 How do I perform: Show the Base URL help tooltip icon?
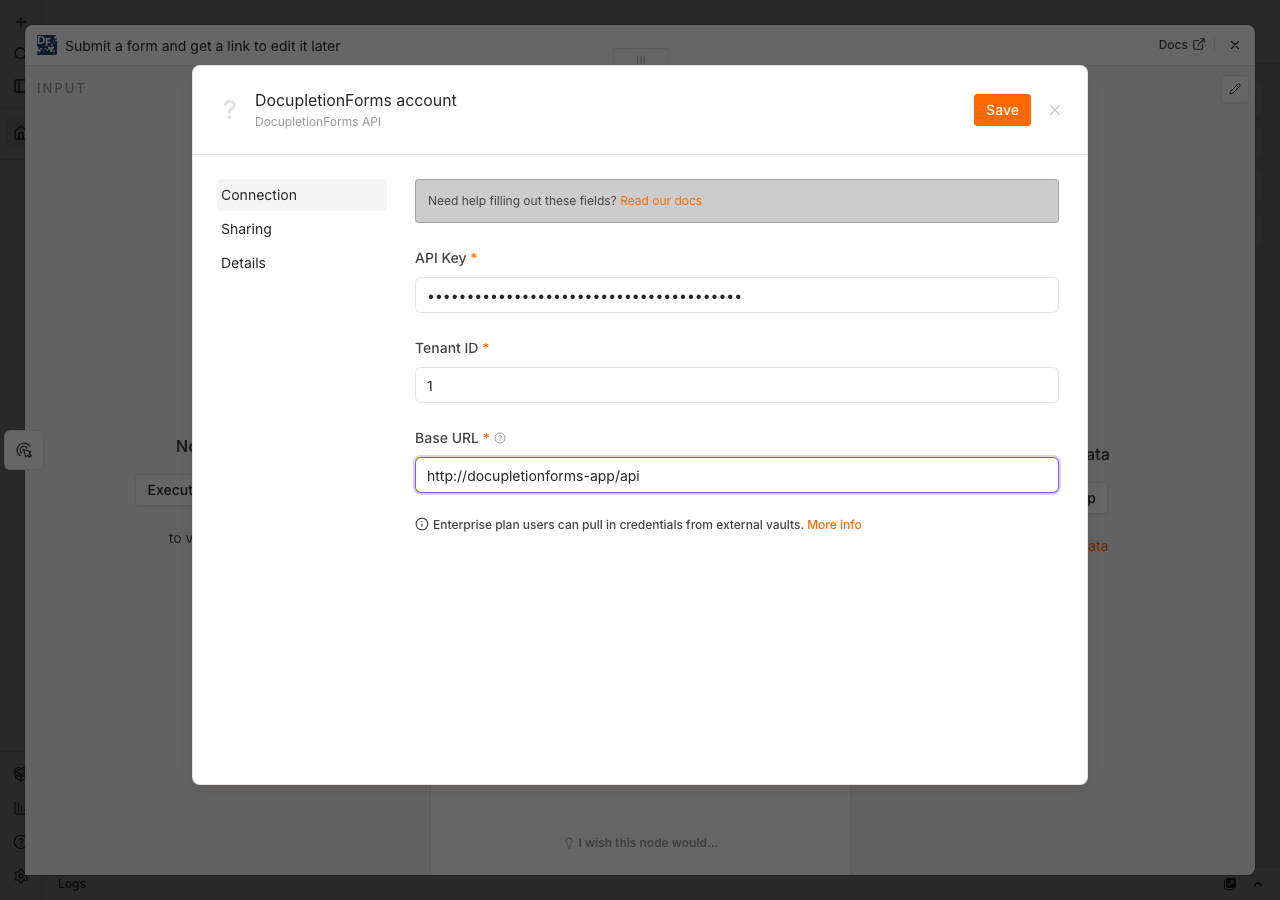point(500,438)
